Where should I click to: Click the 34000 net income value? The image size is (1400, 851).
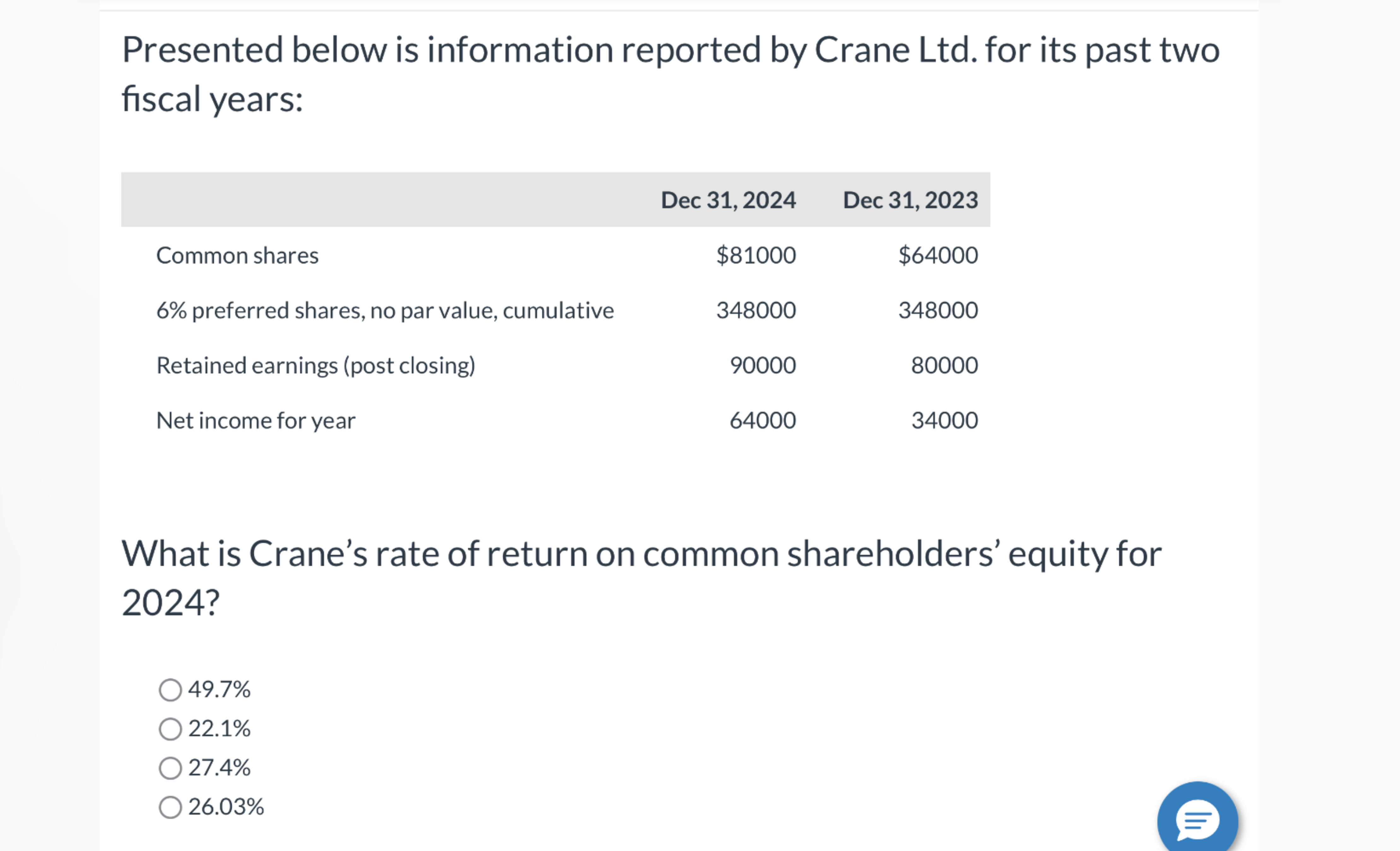[944, 420]
